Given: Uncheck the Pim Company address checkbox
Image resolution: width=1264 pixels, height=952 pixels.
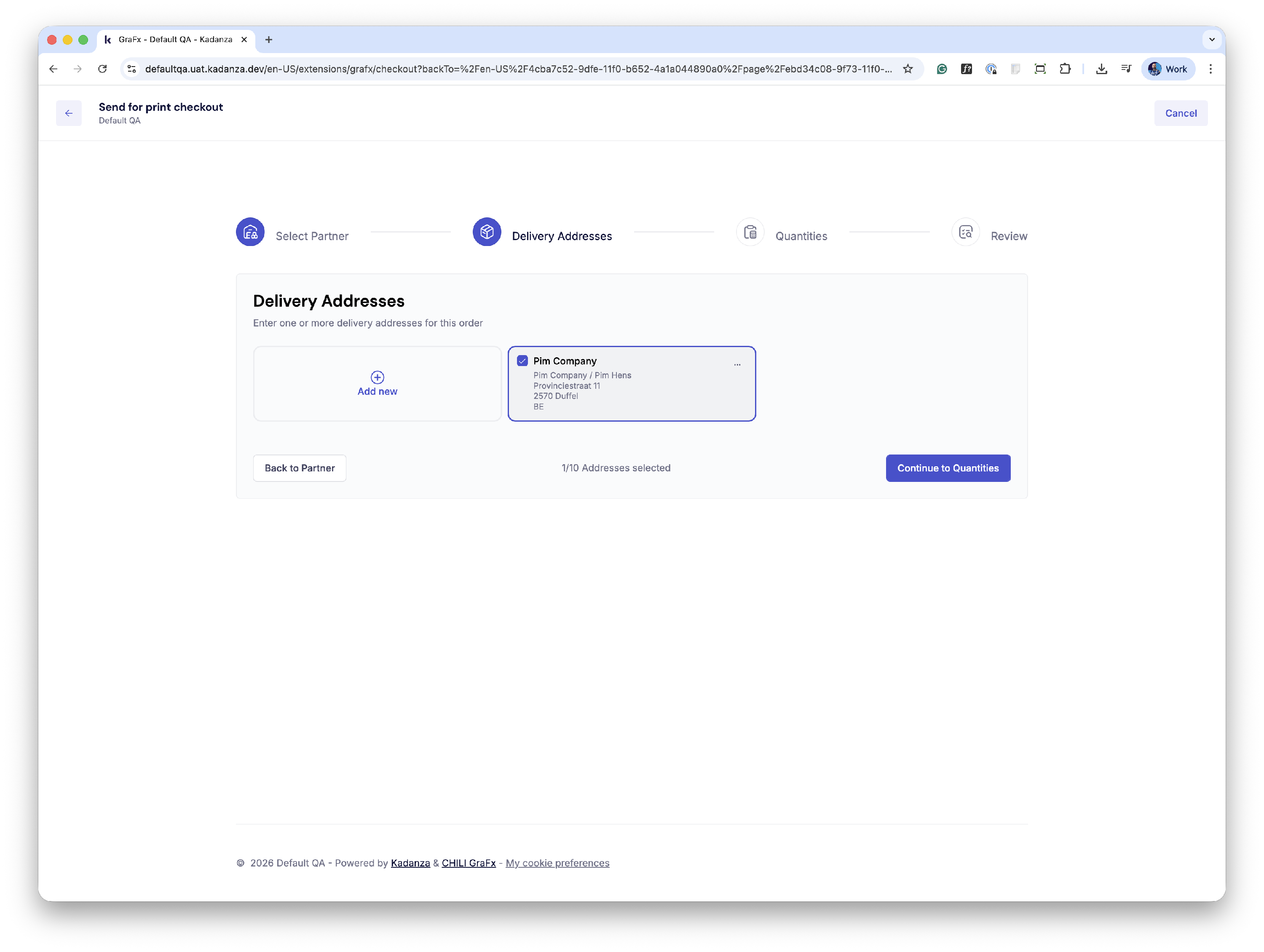Looking at the screenshot, I should click(x=522, y=361).
